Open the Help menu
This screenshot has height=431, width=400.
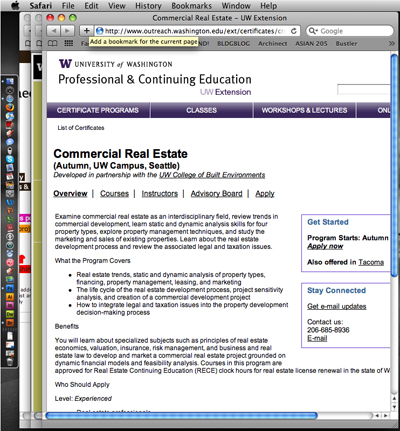point(268,6)
